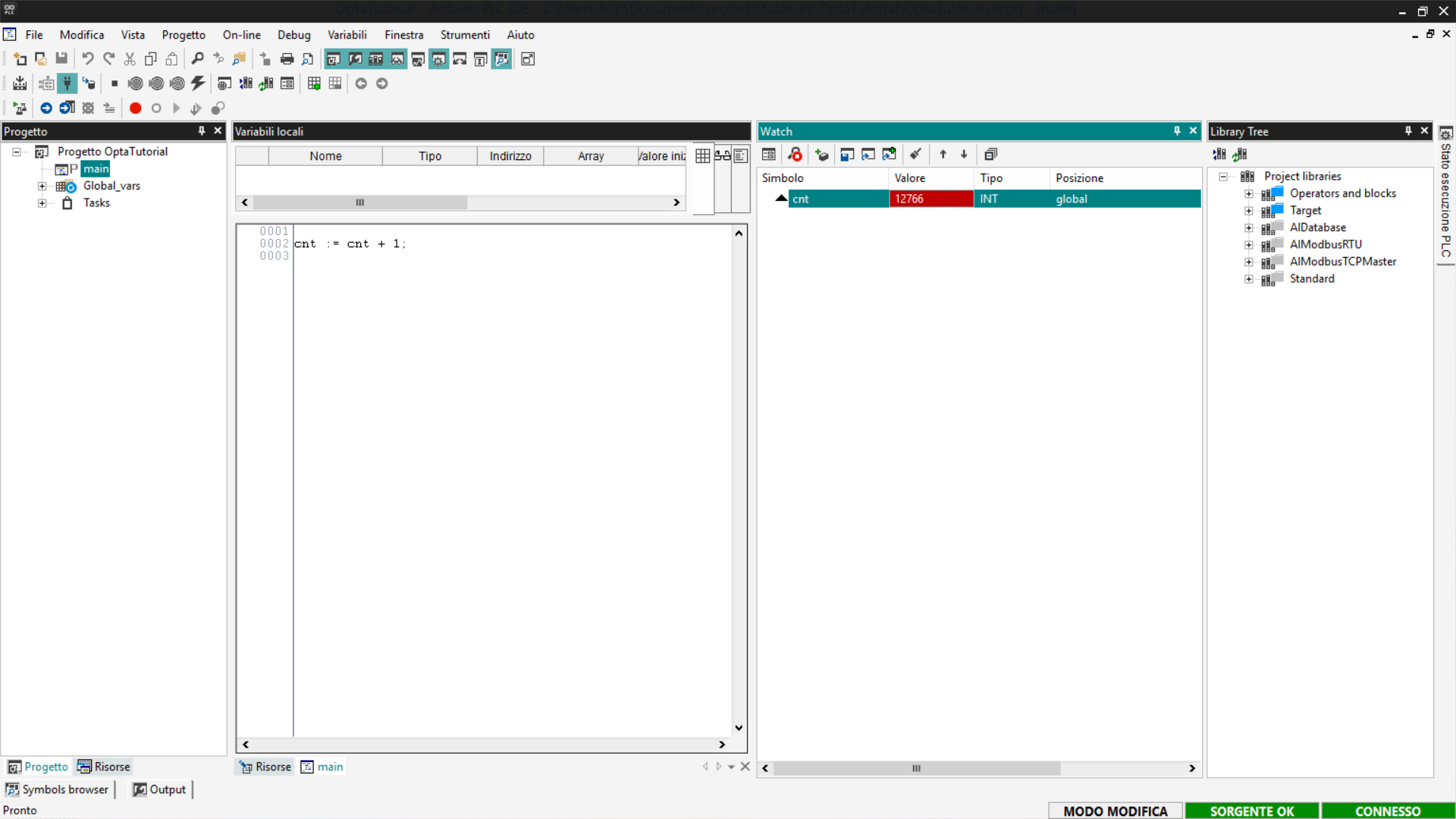
Task: Click the lightning bolt icon
Action: 198,83
